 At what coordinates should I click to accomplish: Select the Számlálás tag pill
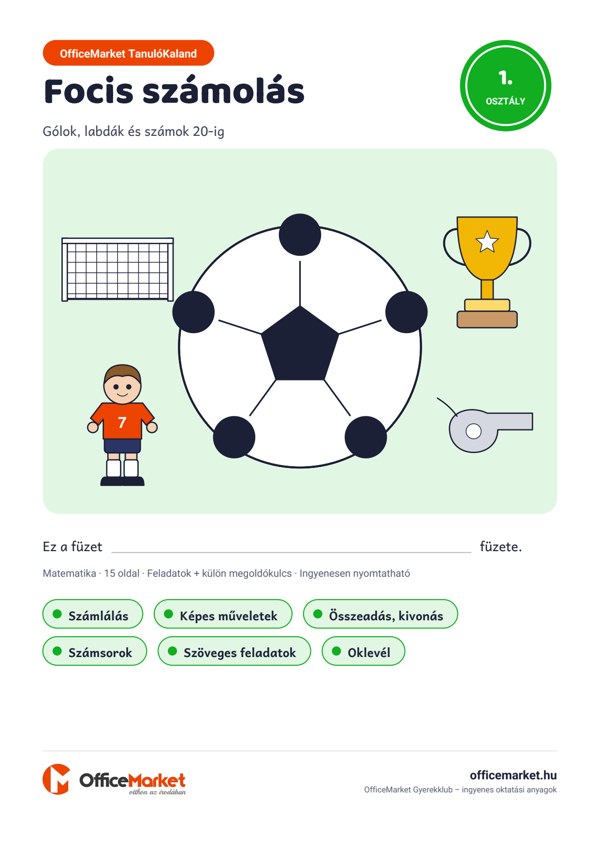coord(93,614)
